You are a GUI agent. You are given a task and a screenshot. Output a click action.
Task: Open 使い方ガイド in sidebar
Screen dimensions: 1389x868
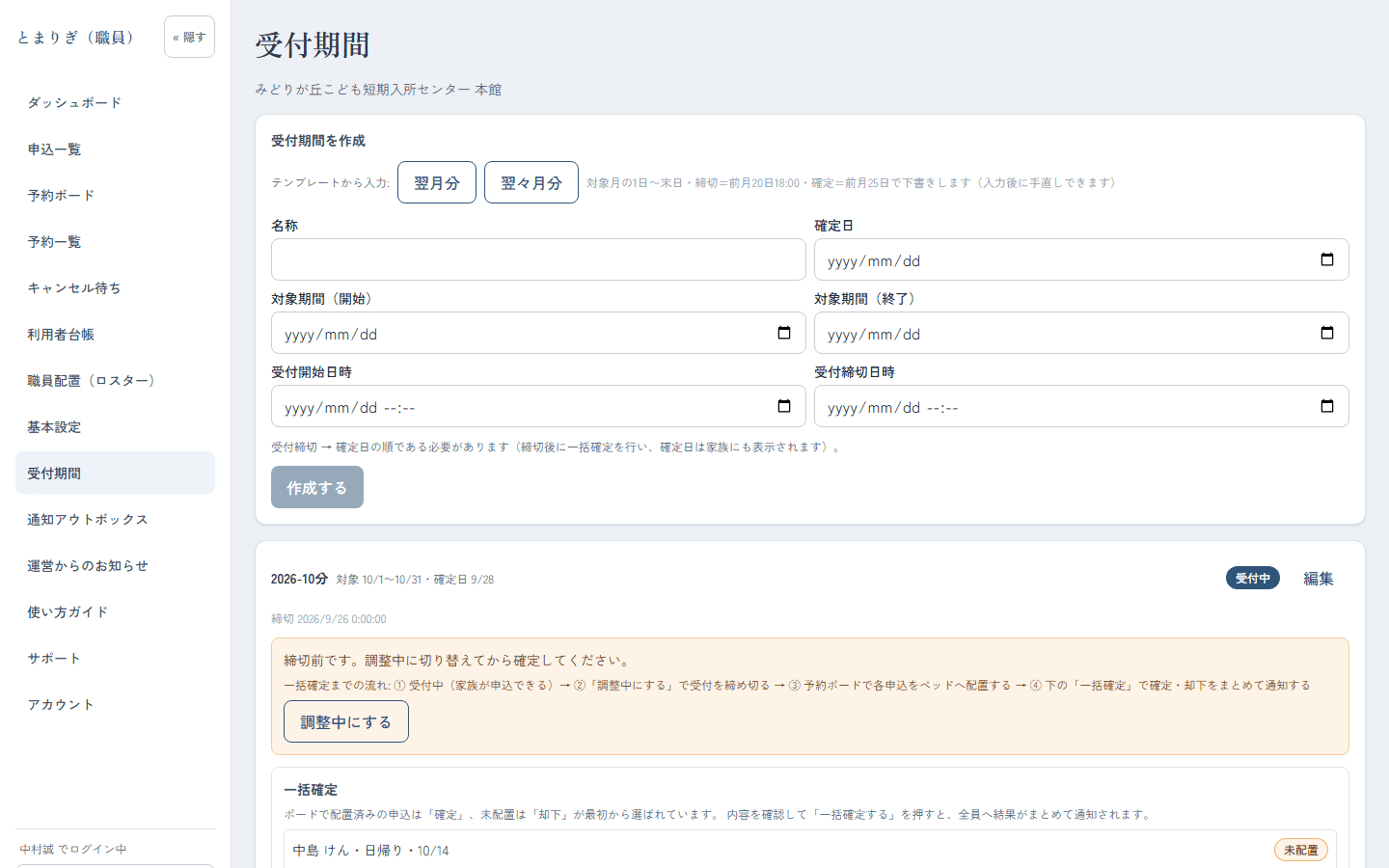115,611
